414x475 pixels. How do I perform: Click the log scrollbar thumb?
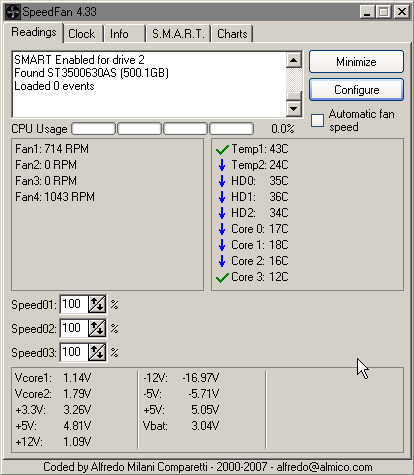[x=294, y=96]
